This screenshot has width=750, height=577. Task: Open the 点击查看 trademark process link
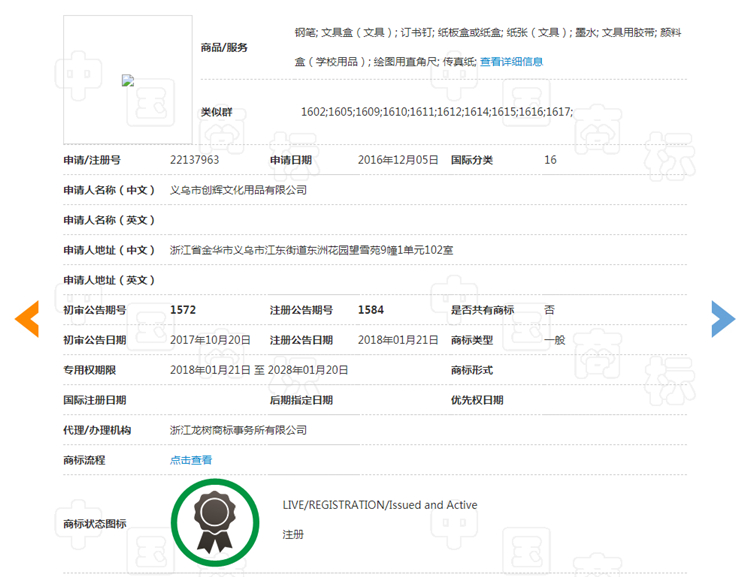[x=191, y=460]
